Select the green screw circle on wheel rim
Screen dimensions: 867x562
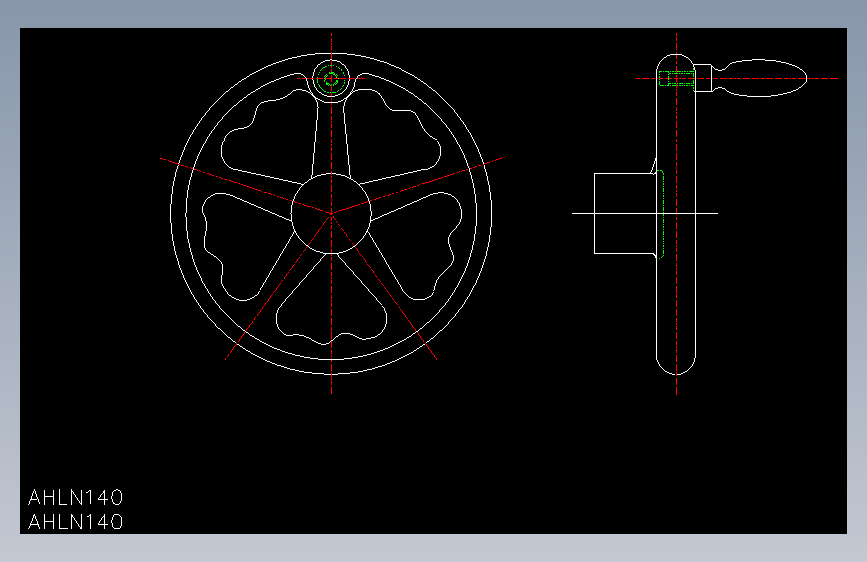pos(331,79)
